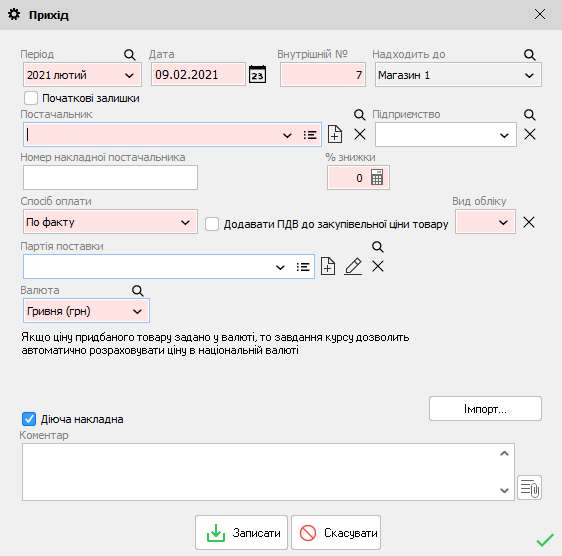Screen dimensions: 562x556
Task: Click the Номер накладної постачальника input field
Action: (x=110, y=177)
